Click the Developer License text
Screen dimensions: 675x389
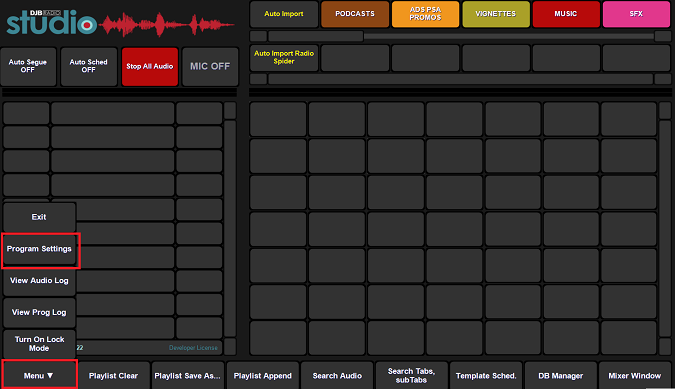193,348
